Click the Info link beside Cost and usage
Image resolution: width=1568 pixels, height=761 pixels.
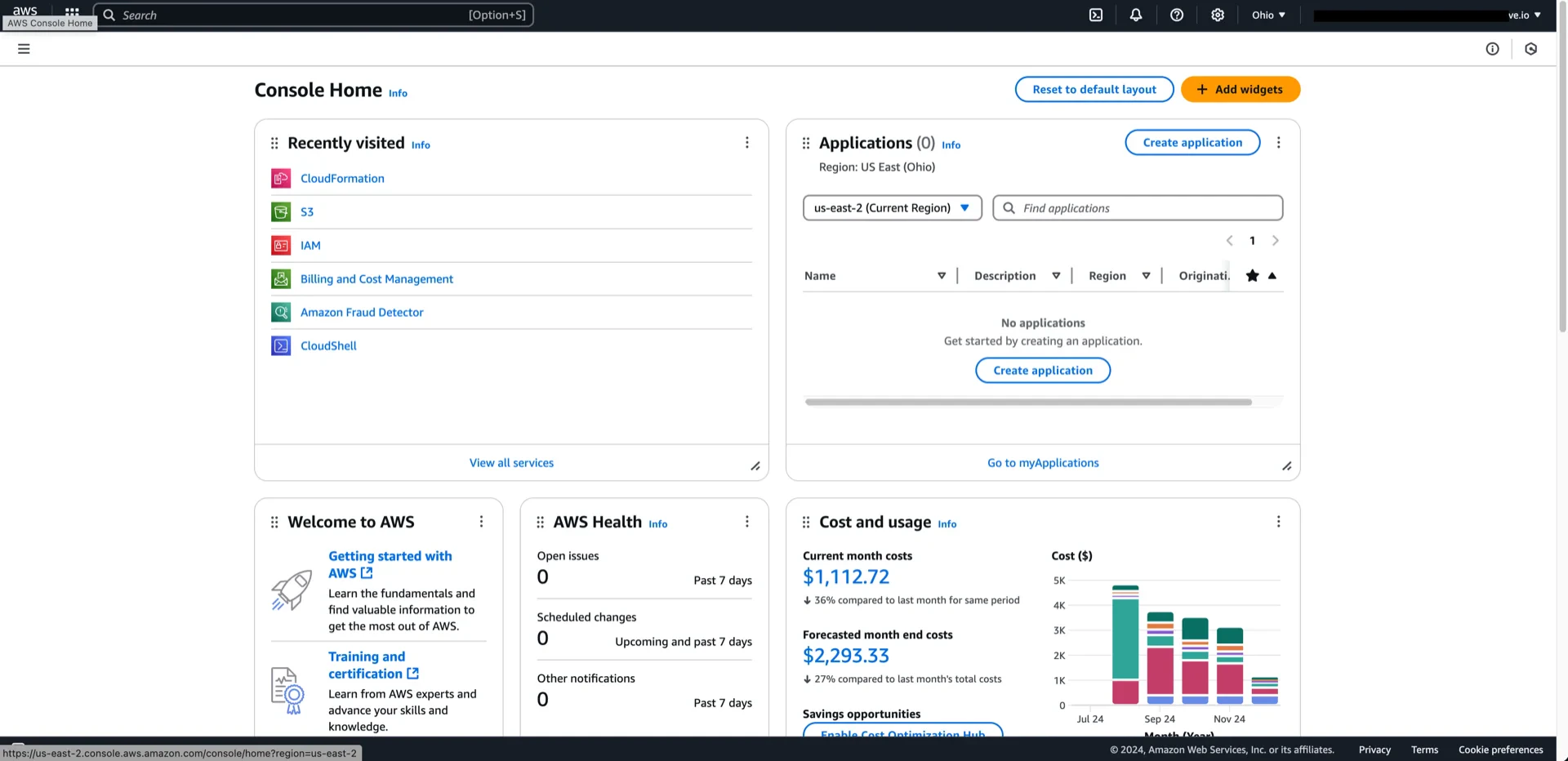coord(947,524)
